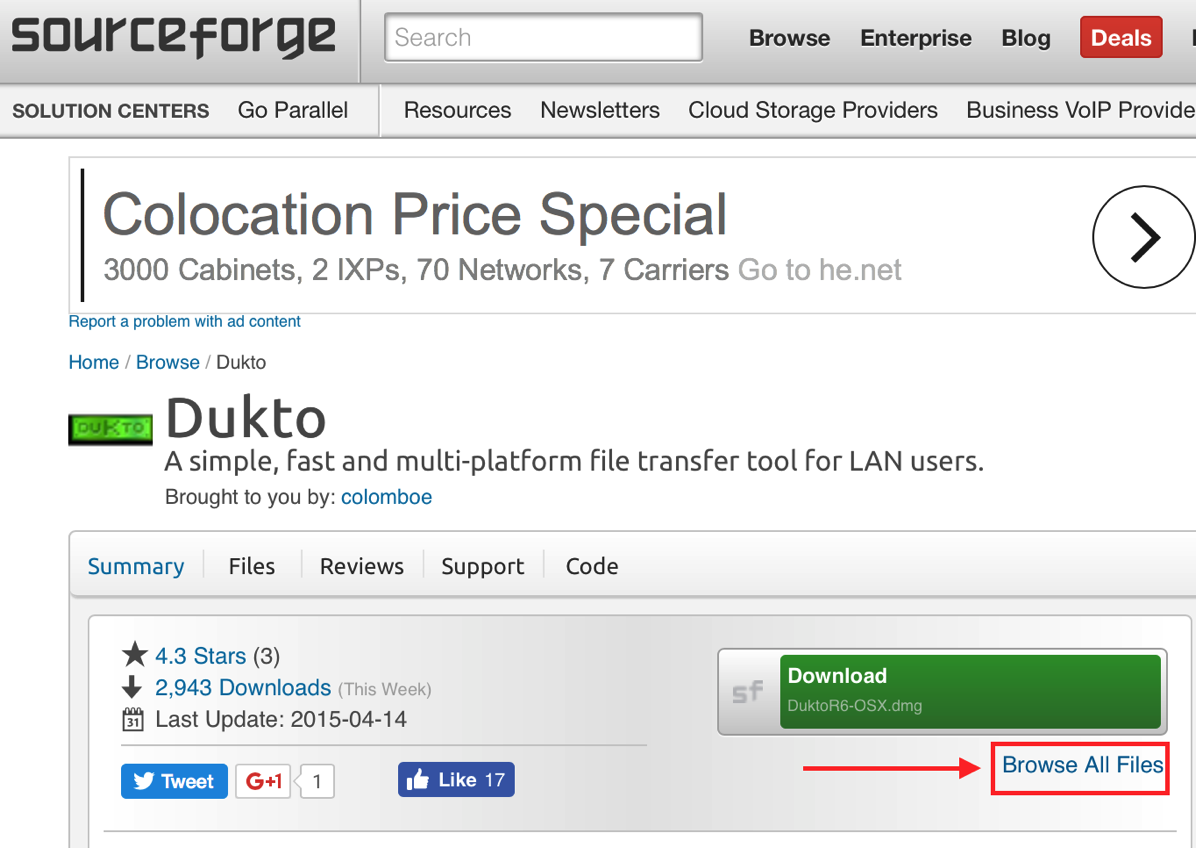Click the calendar icon beside Last Update
The width and height of the screenshot is (1196, 848).
tap(133, 719)
